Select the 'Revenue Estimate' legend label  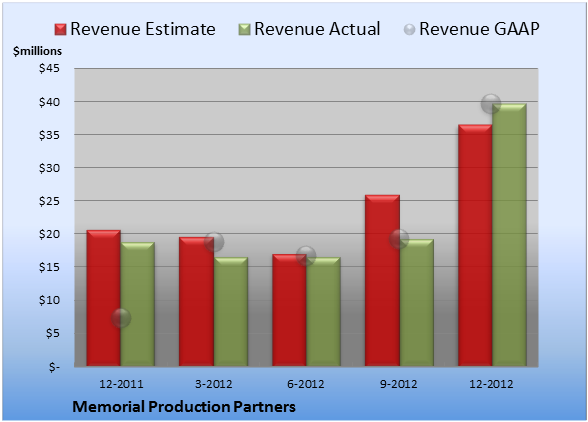pos(143,29)
